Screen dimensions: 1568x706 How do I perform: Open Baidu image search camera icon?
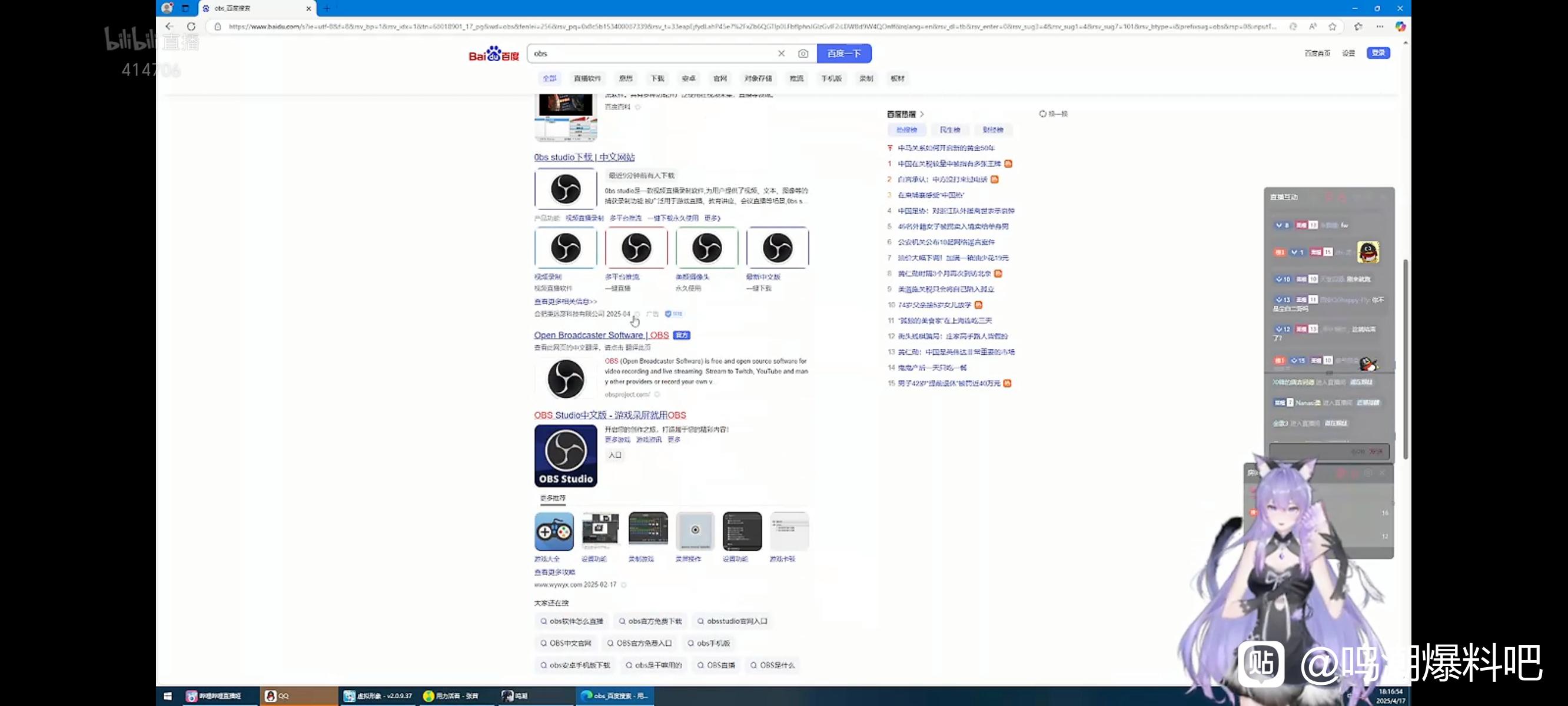point(803,54)
